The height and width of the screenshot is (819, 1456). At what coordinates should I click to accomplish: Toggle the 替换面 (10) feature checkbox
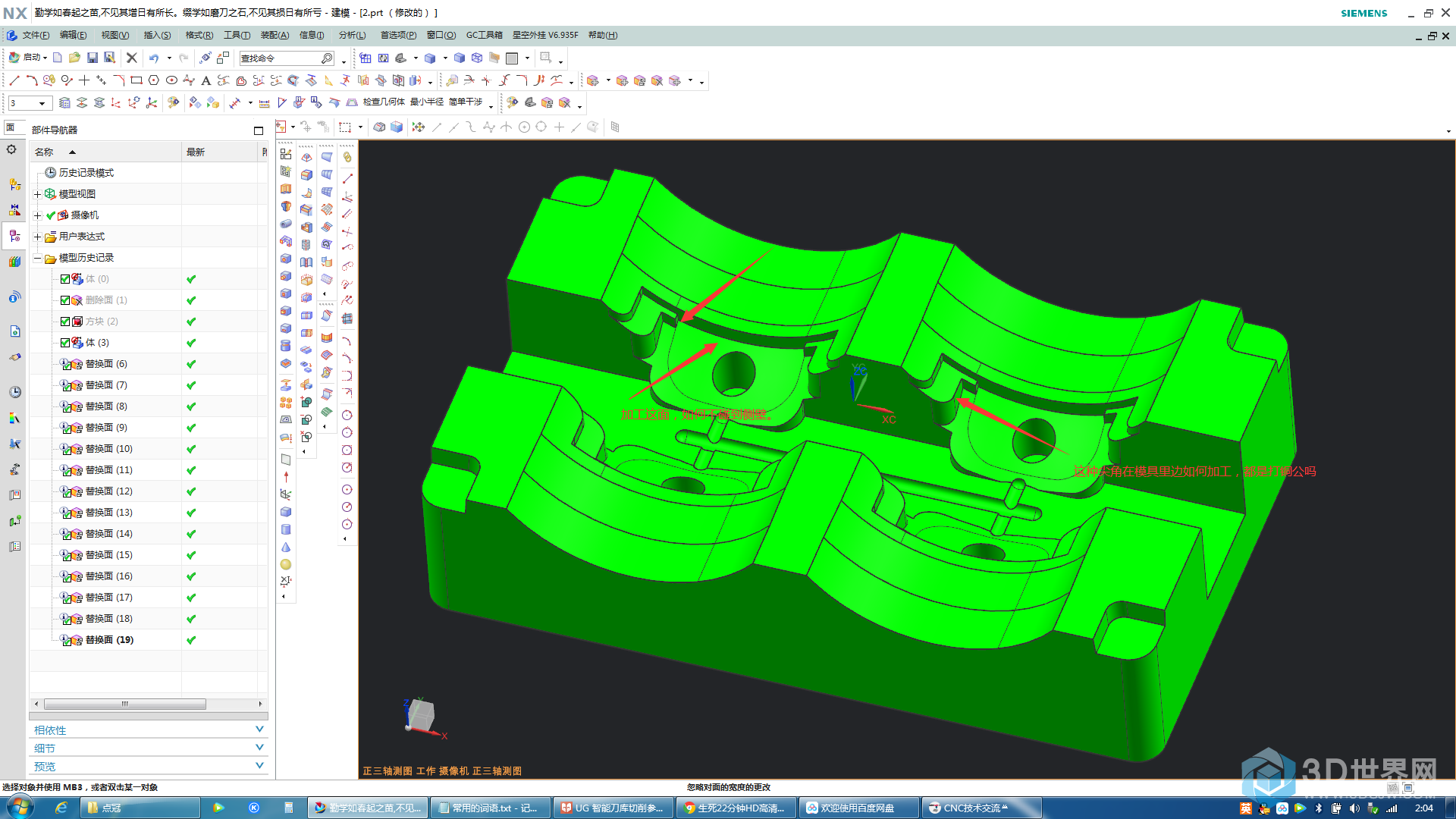[x=65, y=450]
